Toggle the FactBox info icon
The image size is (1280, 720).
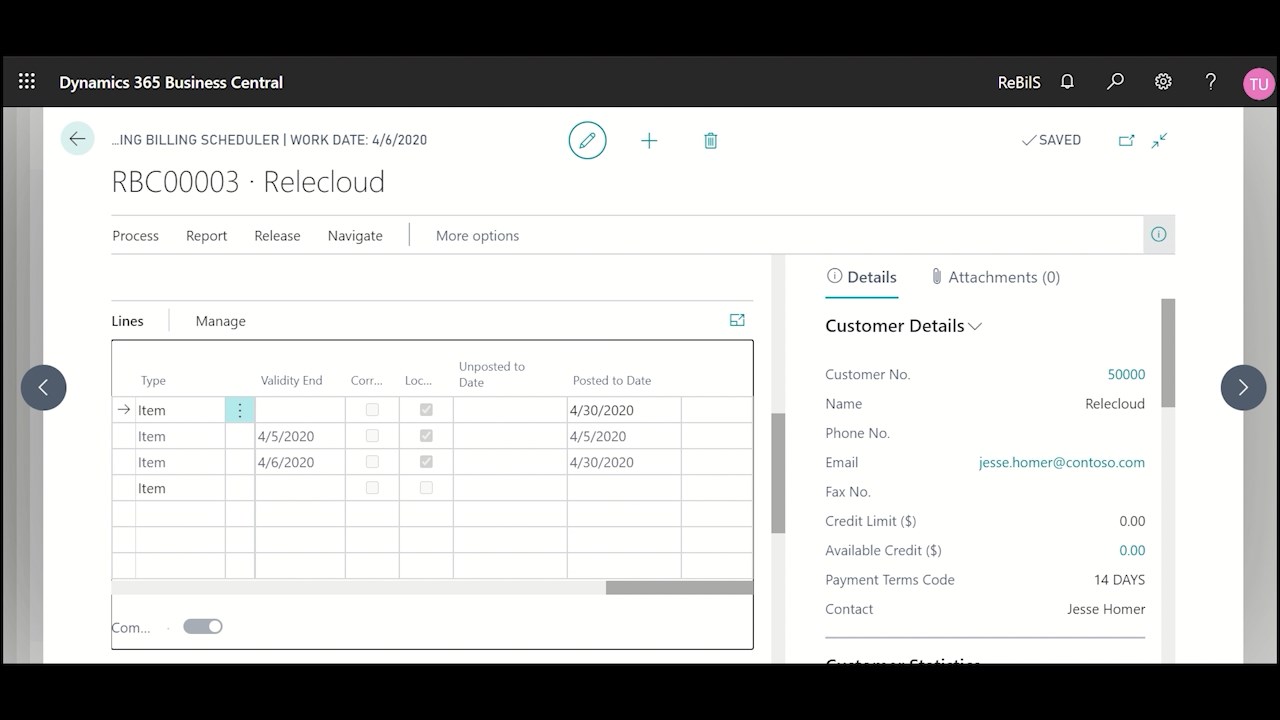click(1159, 235)
